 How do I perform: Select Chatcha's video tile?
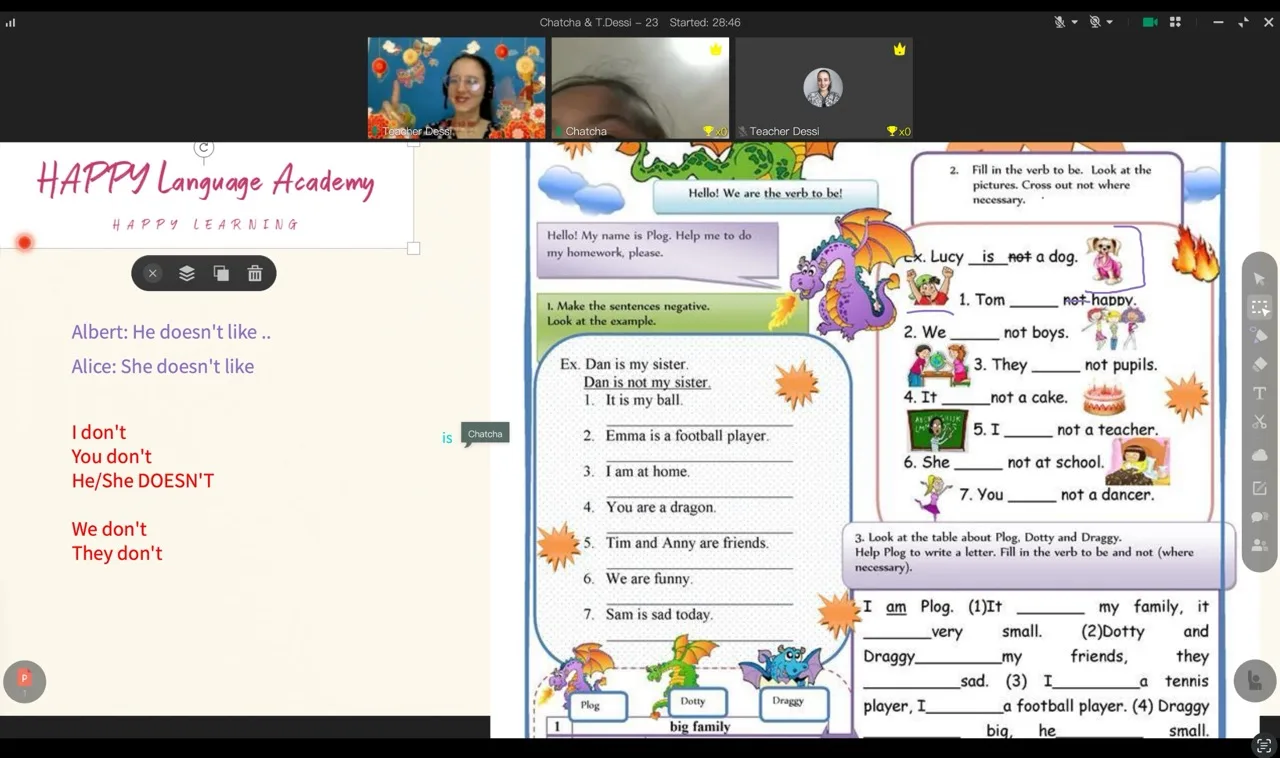click(640, 88)
